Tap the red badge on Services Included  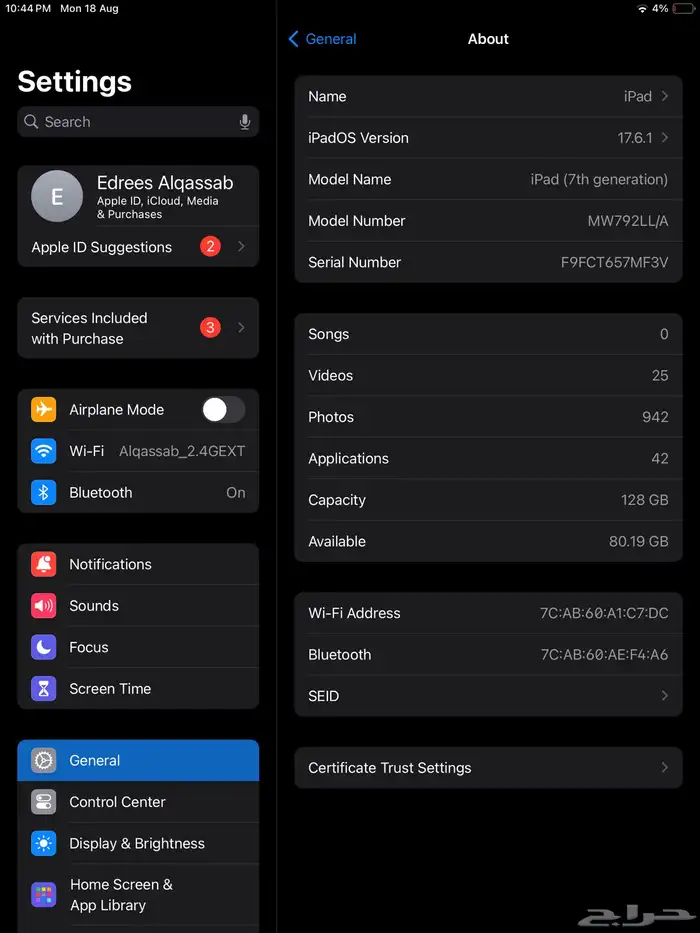[x=210, y=327]
